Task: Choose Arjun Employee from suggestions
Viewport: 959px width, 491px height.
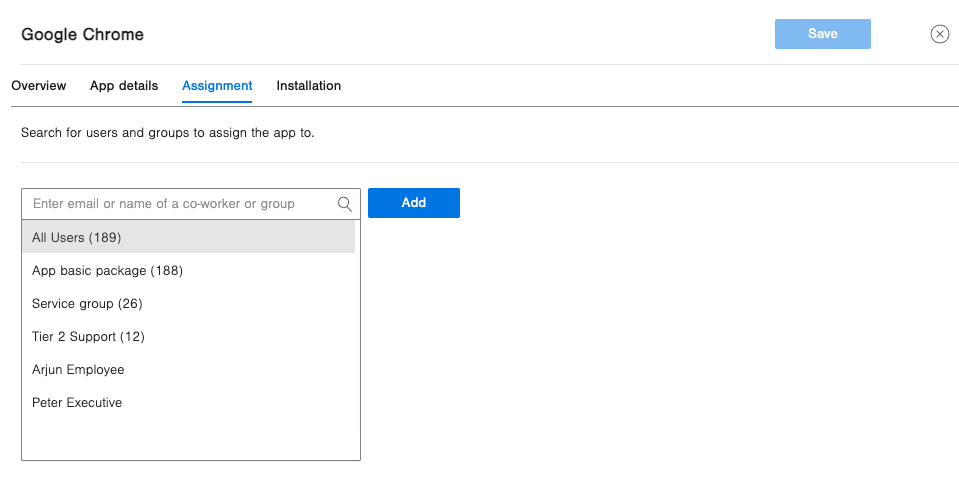Action: [x=188, y=369]
